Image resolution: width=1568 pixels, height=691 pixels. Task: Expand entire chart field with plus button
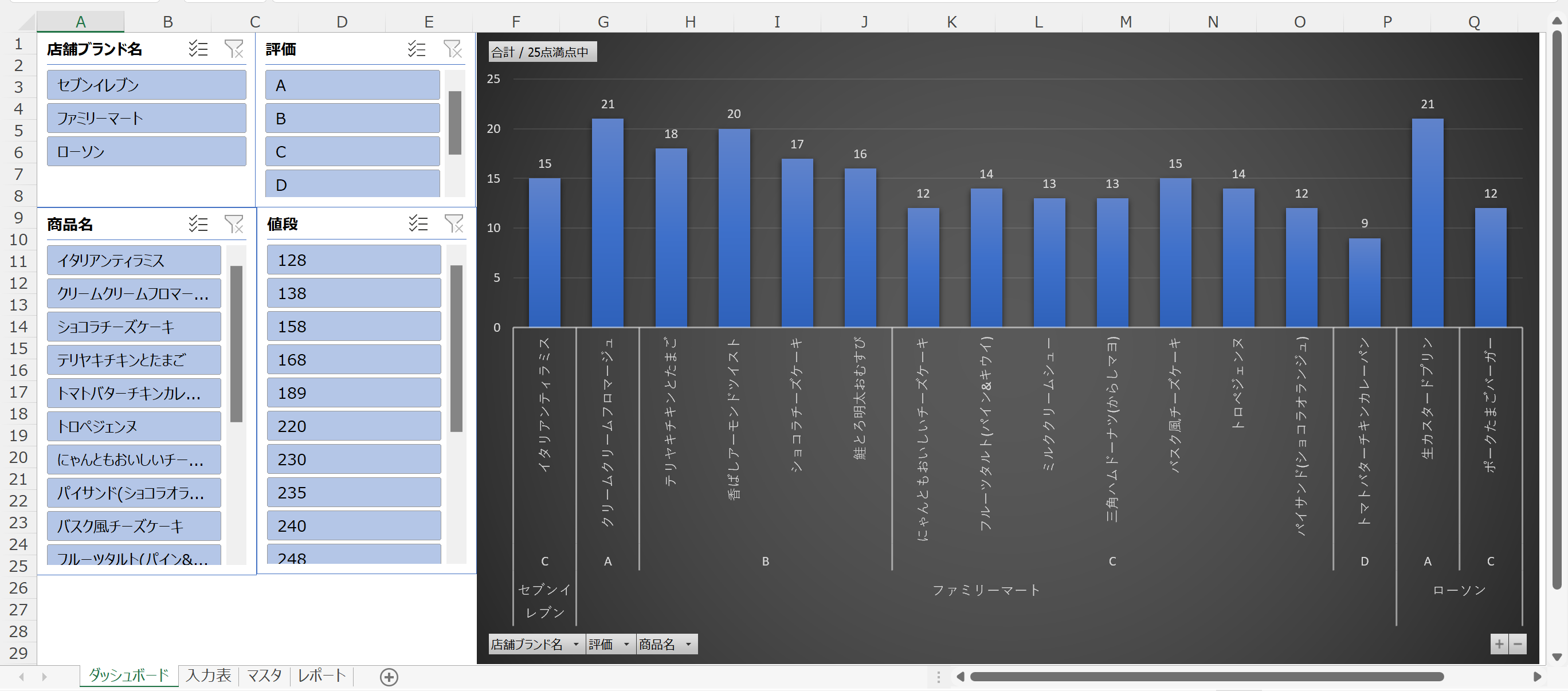(x=1499, y=643)
